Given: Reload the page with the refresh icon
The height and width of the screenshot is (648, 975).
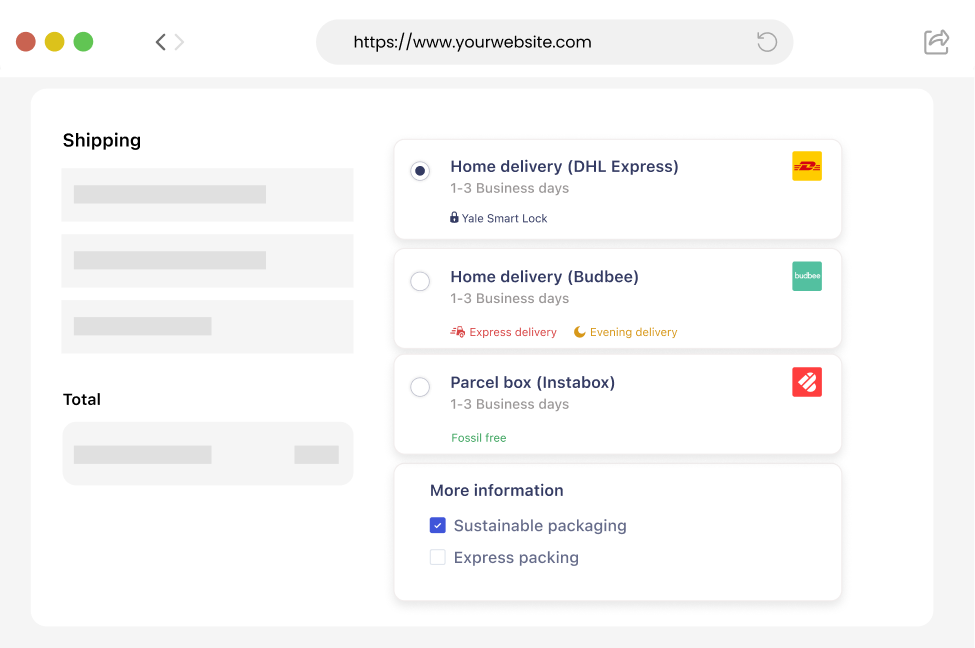Looking at the screenshot, I should point(767,42).
